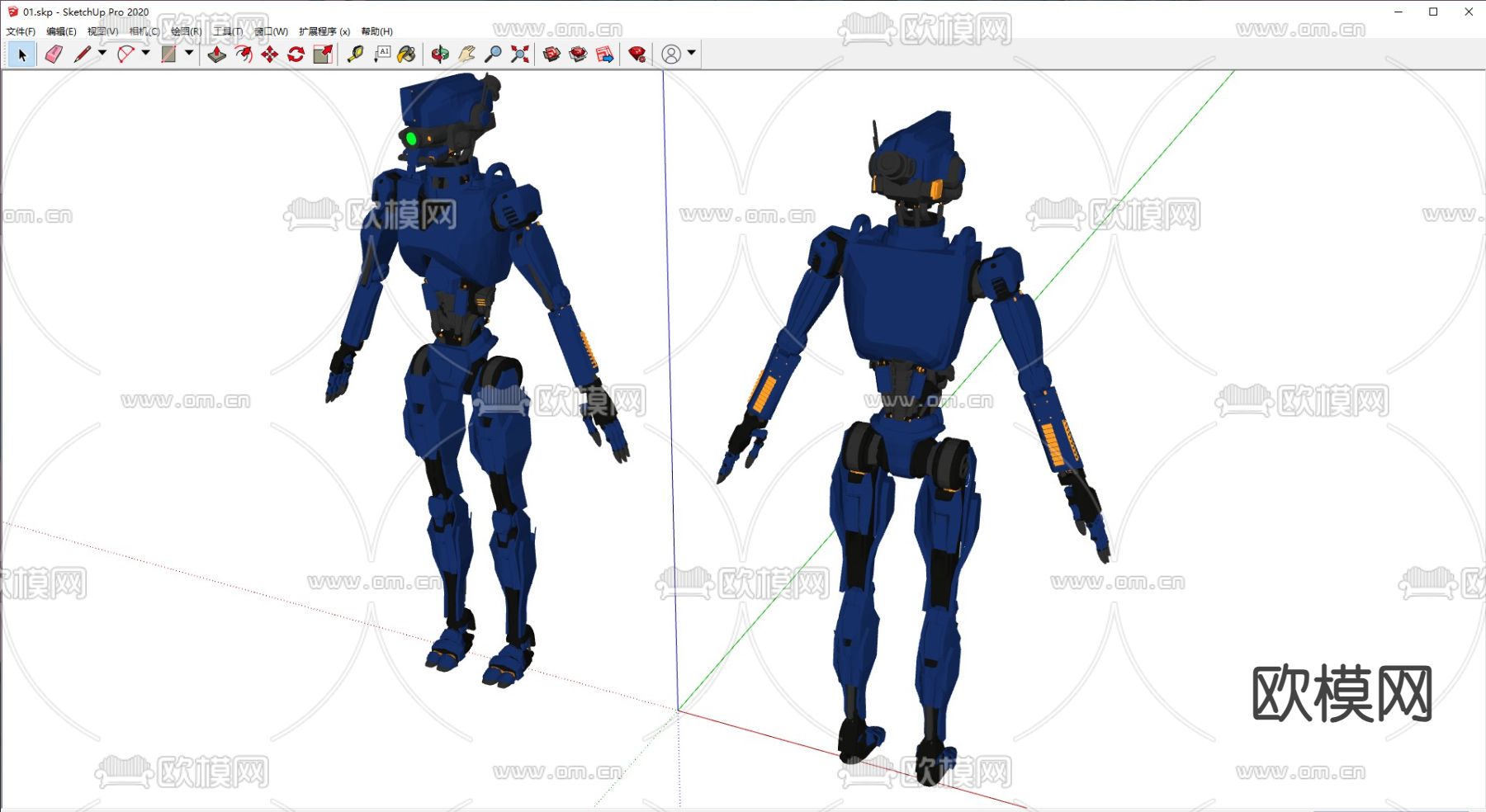This screenshot has width=1486, height=812.
Task: Click the green eye of left robot
Action: coord(410,139)
